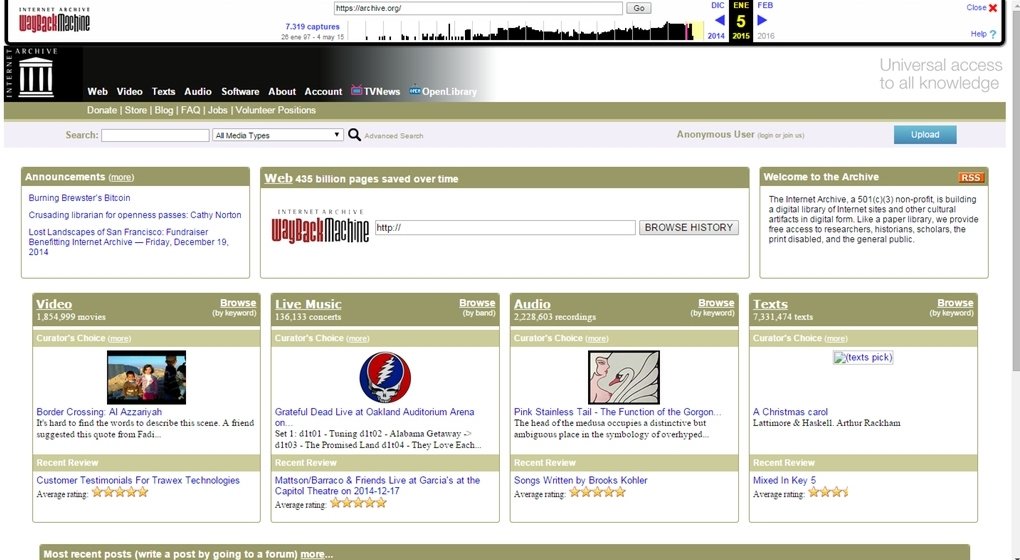The image size is (1020, 560).
Task: Open the Grateful Dead skull thumbnail
Action: (385, 377)
